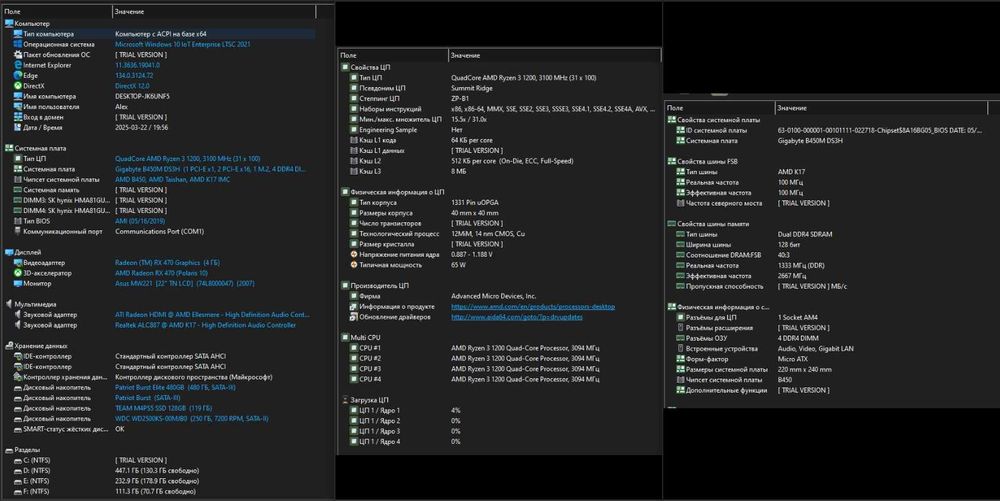The image size is (1000, 501).
Task: Select the TEAM M4PS5 SSD 128GB value
Action: [x=163, y=408]
